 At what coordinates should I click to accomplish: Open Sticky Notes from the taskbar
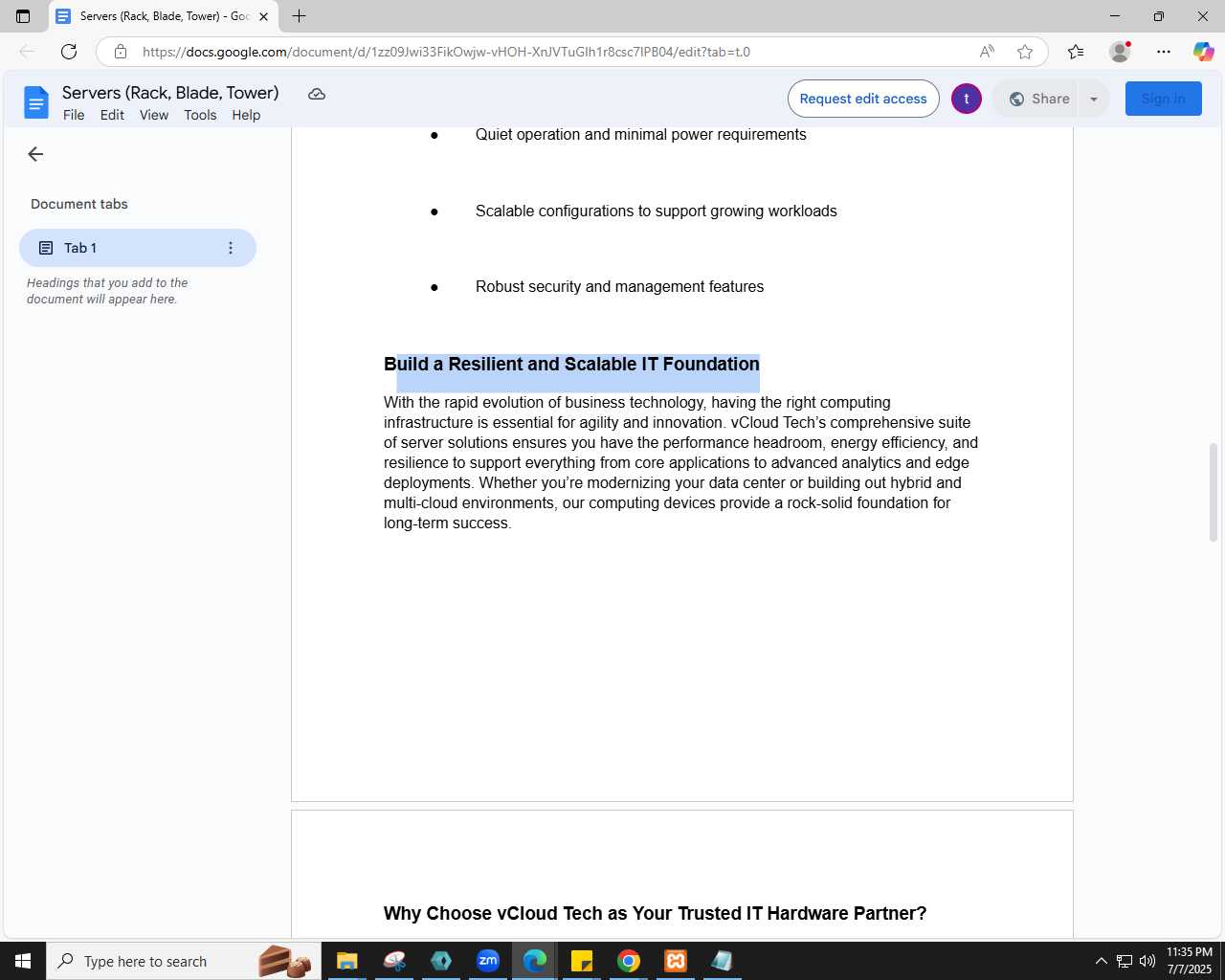click(x=582, y=961)
